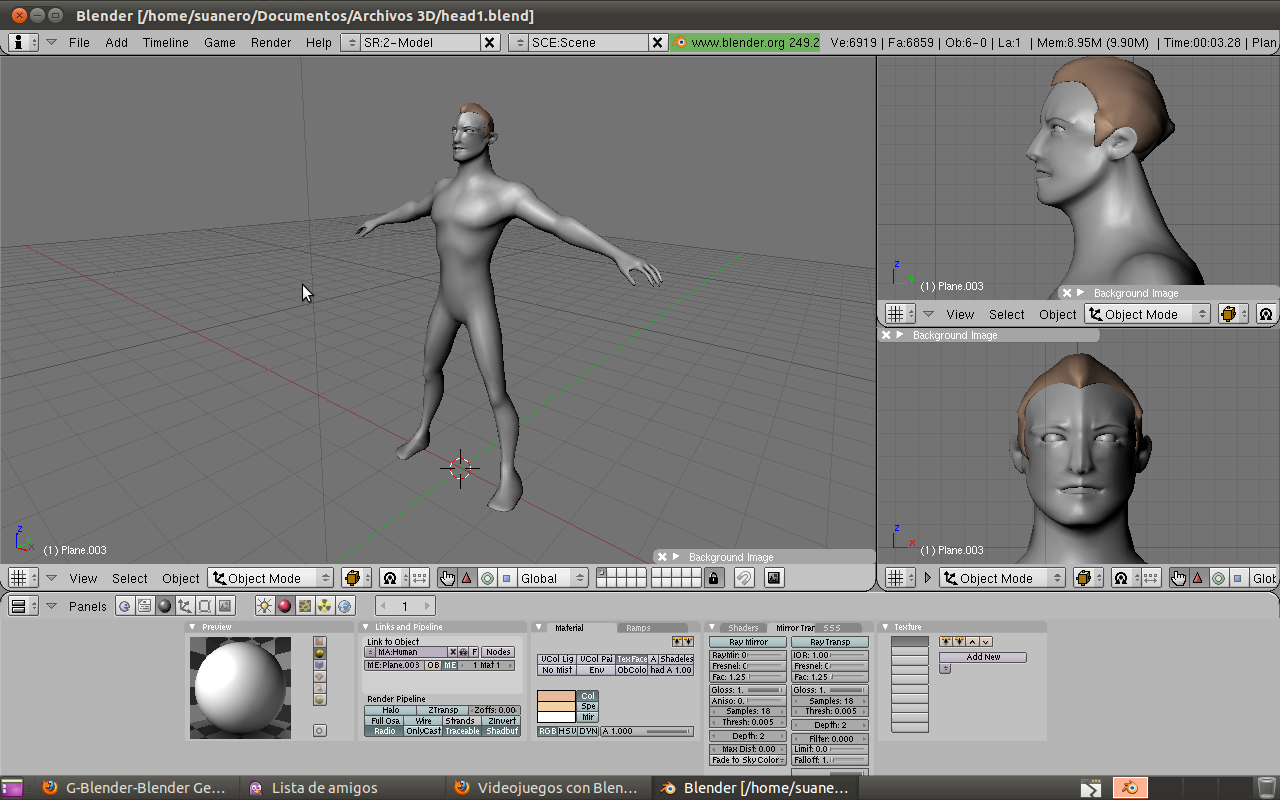Toggle the Shadbuf option in Render Pipeline
Viewport: 1280px width, 800px height.
click(502, 731)
